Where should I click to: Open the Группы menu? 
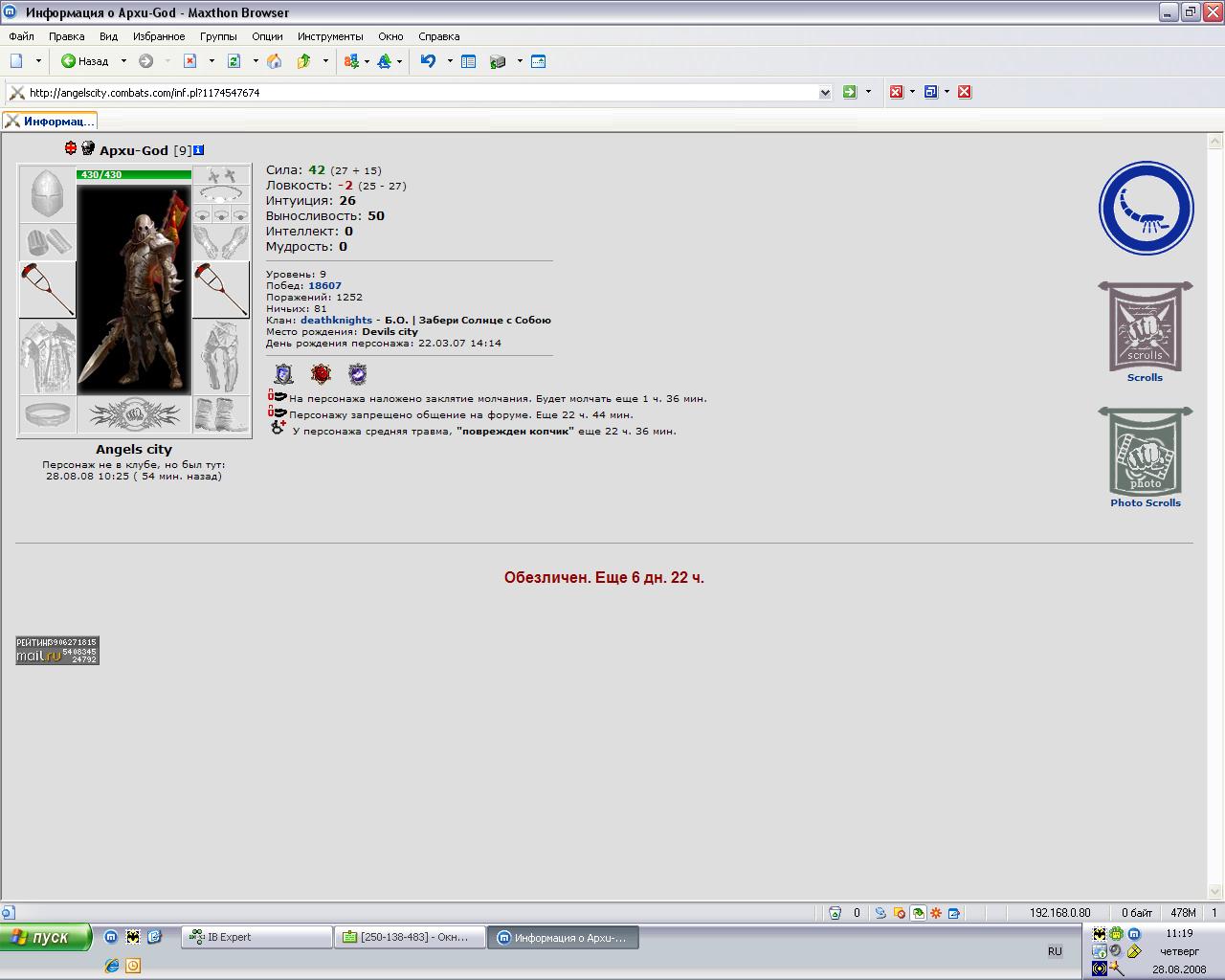[x=218, y=36]
